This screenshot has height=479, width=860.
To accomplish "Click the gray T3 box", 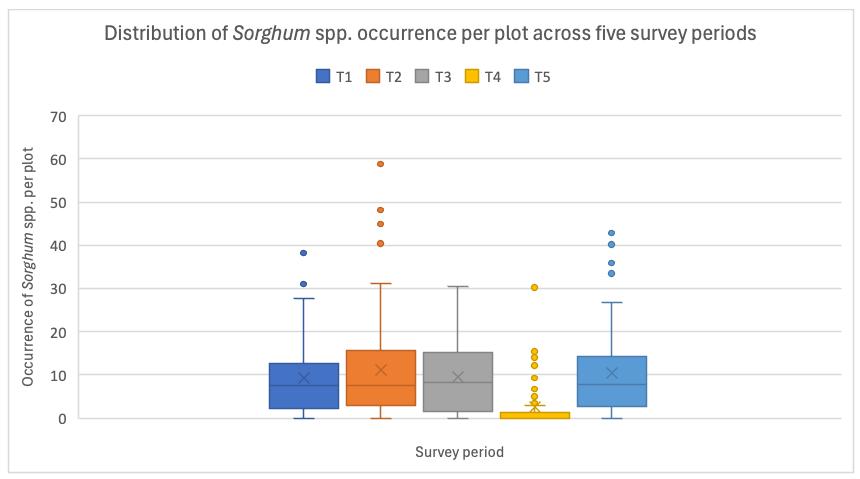I will pos(458,382).
